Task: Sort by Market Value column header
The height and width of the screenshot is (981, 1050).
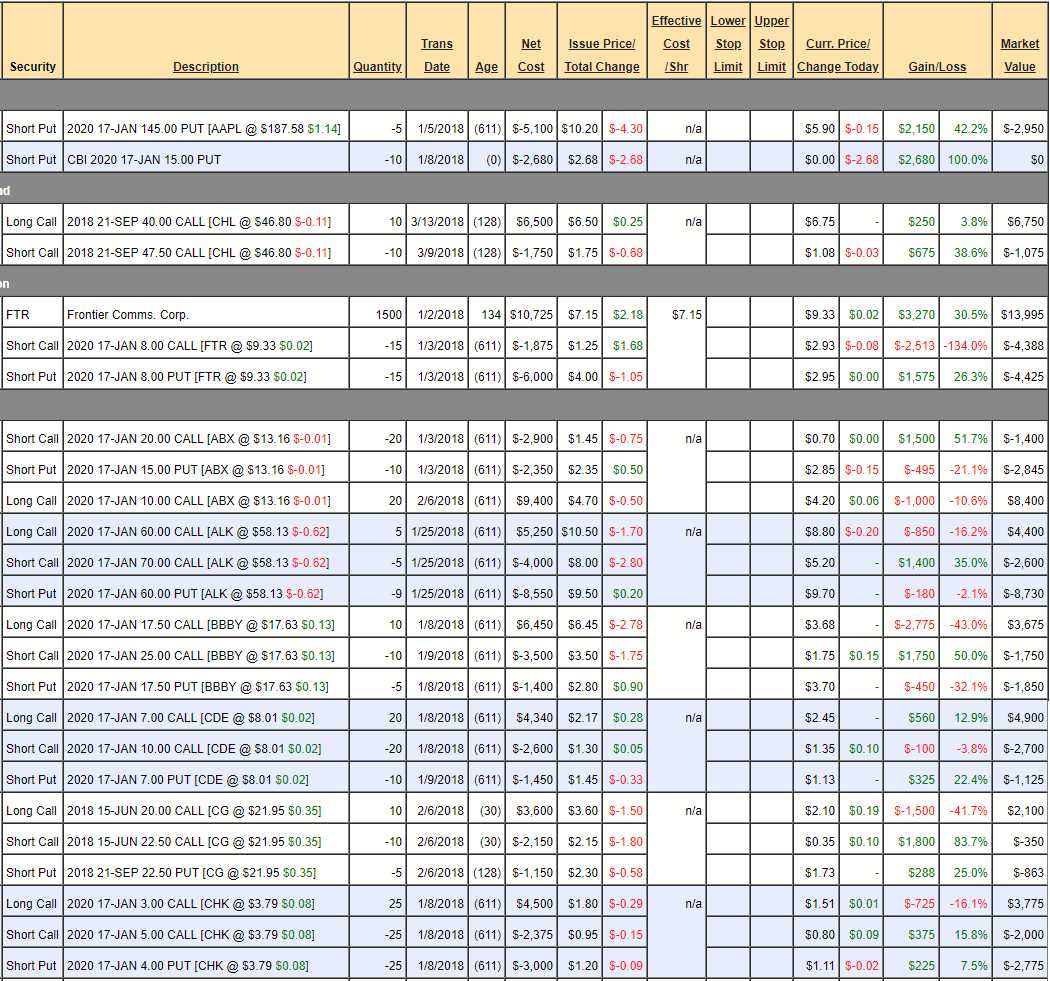Action: pyautogui.click(x=1020, y=55)
